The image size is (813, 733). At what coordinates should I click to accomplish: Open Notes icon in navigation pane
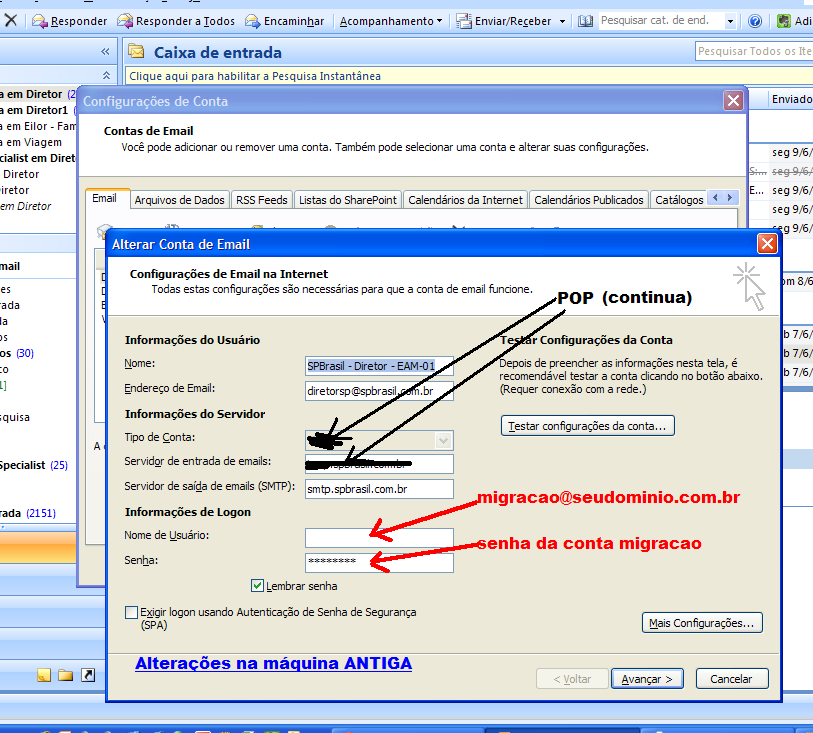[x=44, y=675]
